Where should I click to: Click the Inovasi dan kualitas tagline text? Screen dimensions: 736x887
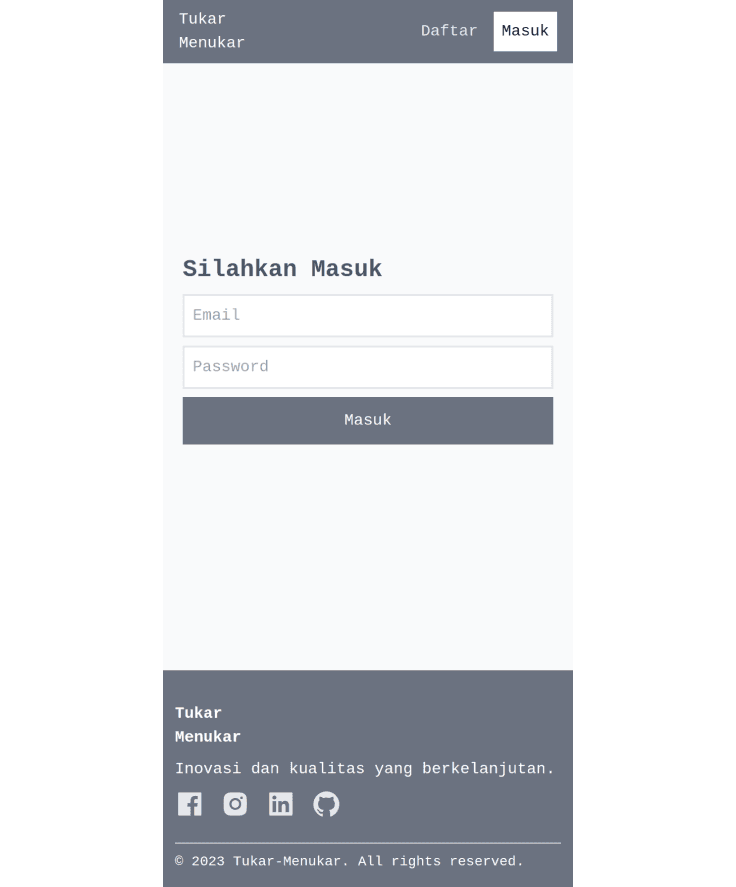pos(364,769)
